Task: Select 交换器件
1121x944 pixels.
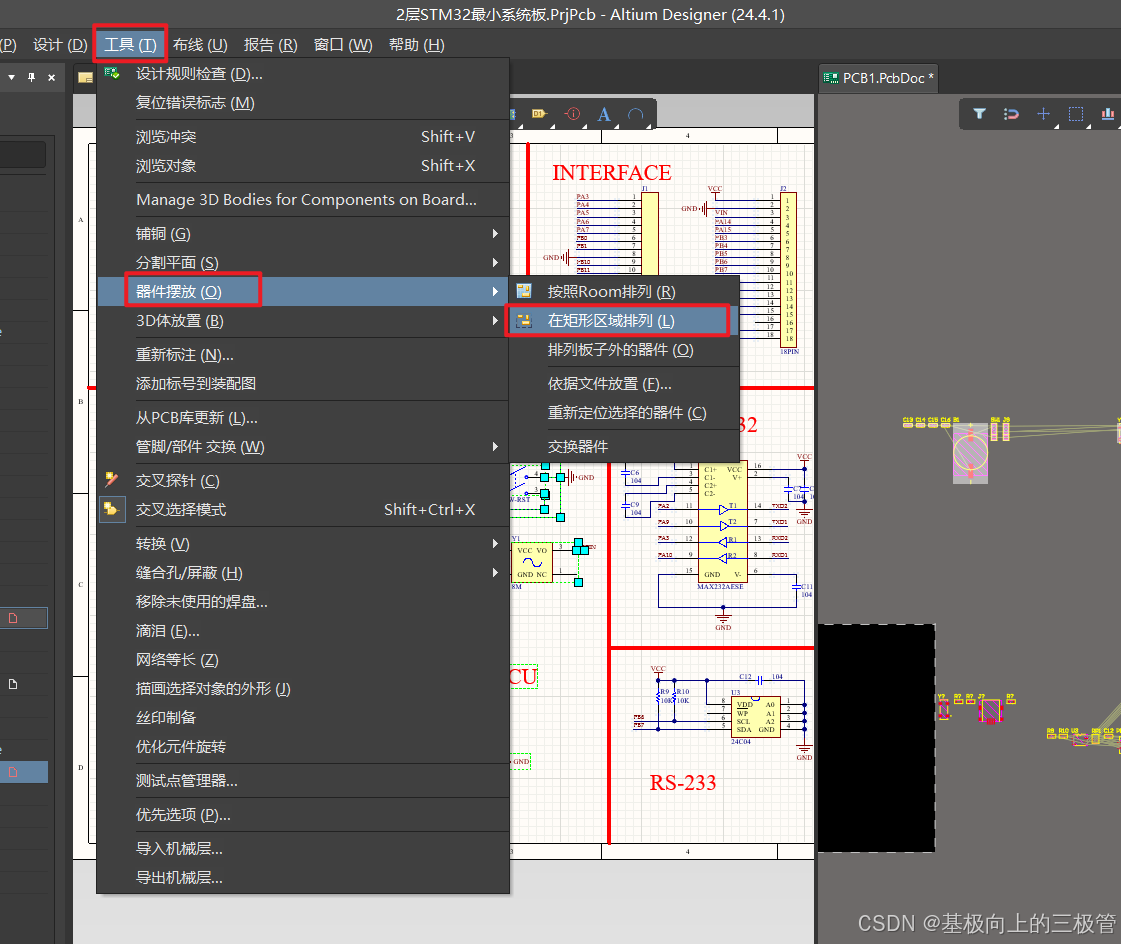Action: click(623, 446)
